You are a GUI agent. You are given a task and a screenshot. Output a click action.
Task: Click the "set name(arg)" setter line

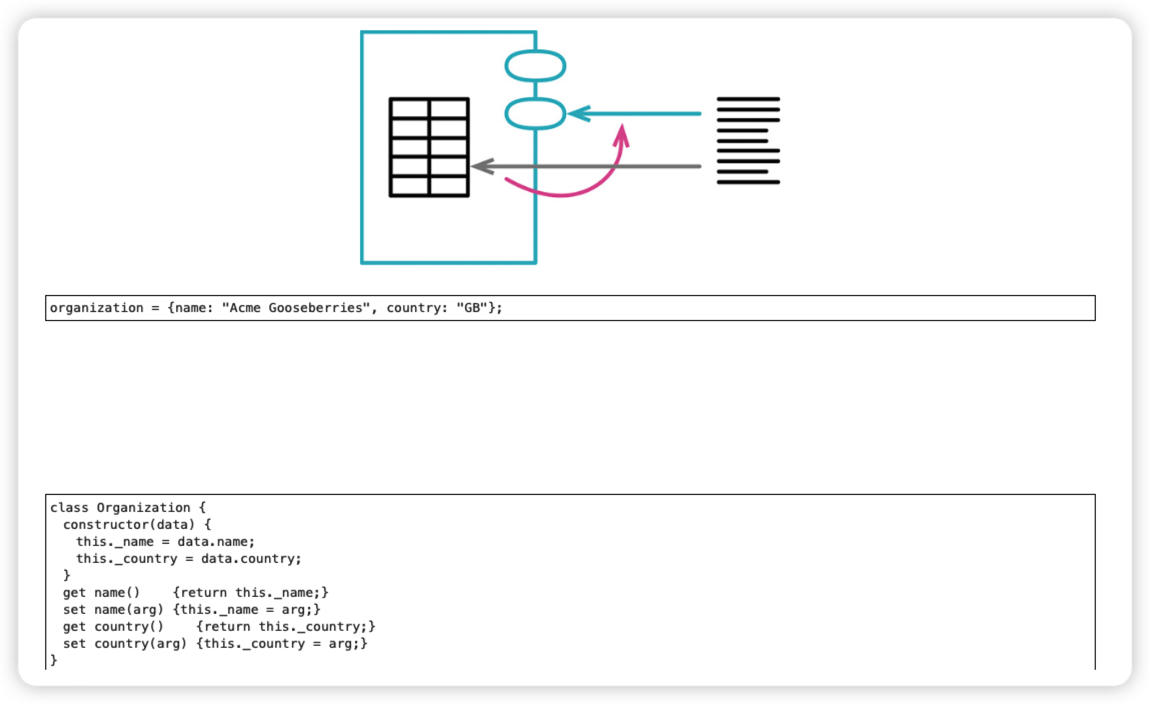[x=191, y=609]
